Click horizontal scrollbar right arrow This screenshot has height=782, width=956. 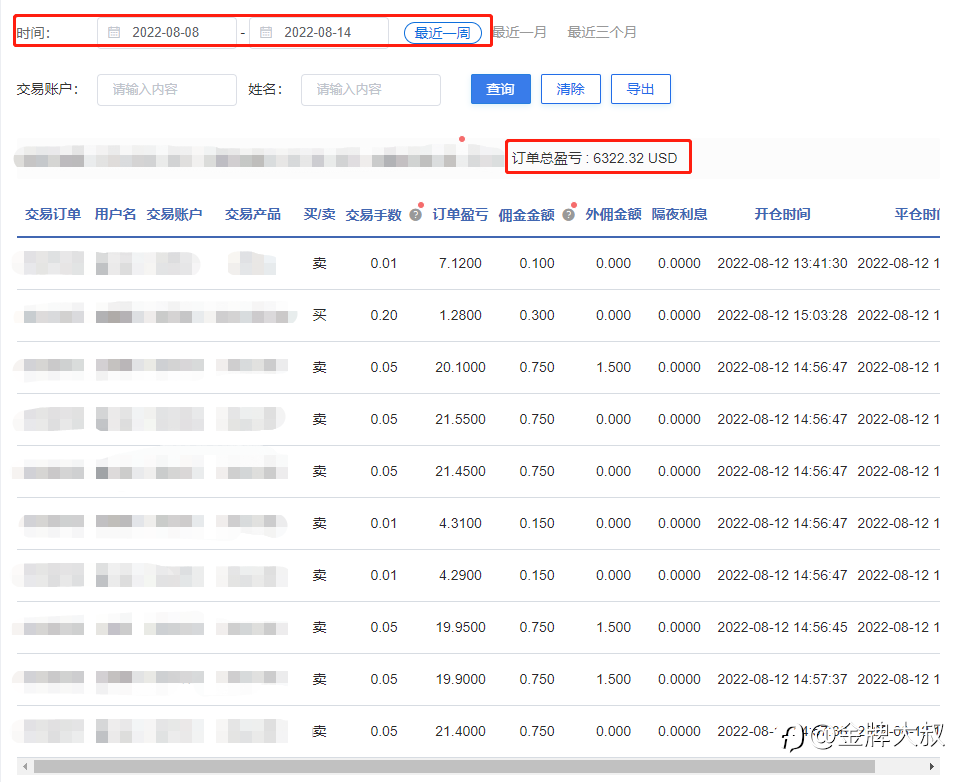(x=932, y=766)
